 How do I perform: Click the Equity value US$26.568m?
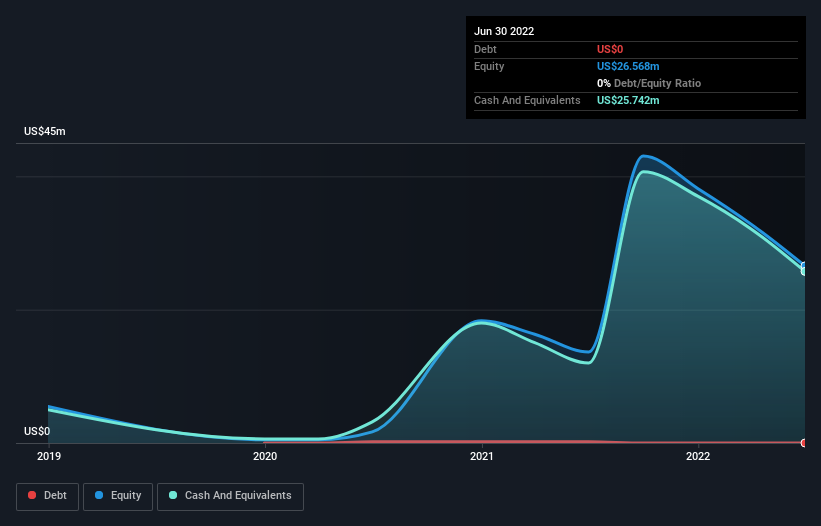628,66
